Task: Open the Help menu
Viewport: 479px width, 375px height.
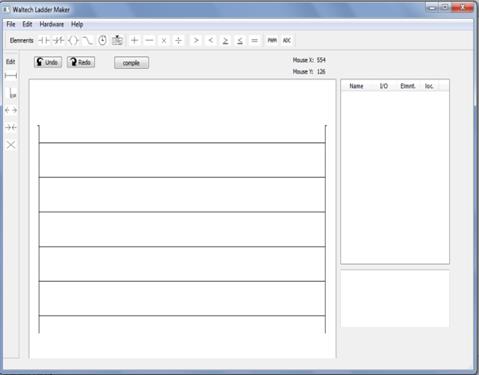Action: 77,24
